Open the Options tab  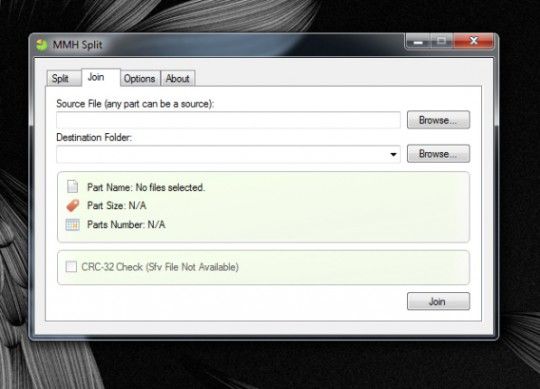140,78
